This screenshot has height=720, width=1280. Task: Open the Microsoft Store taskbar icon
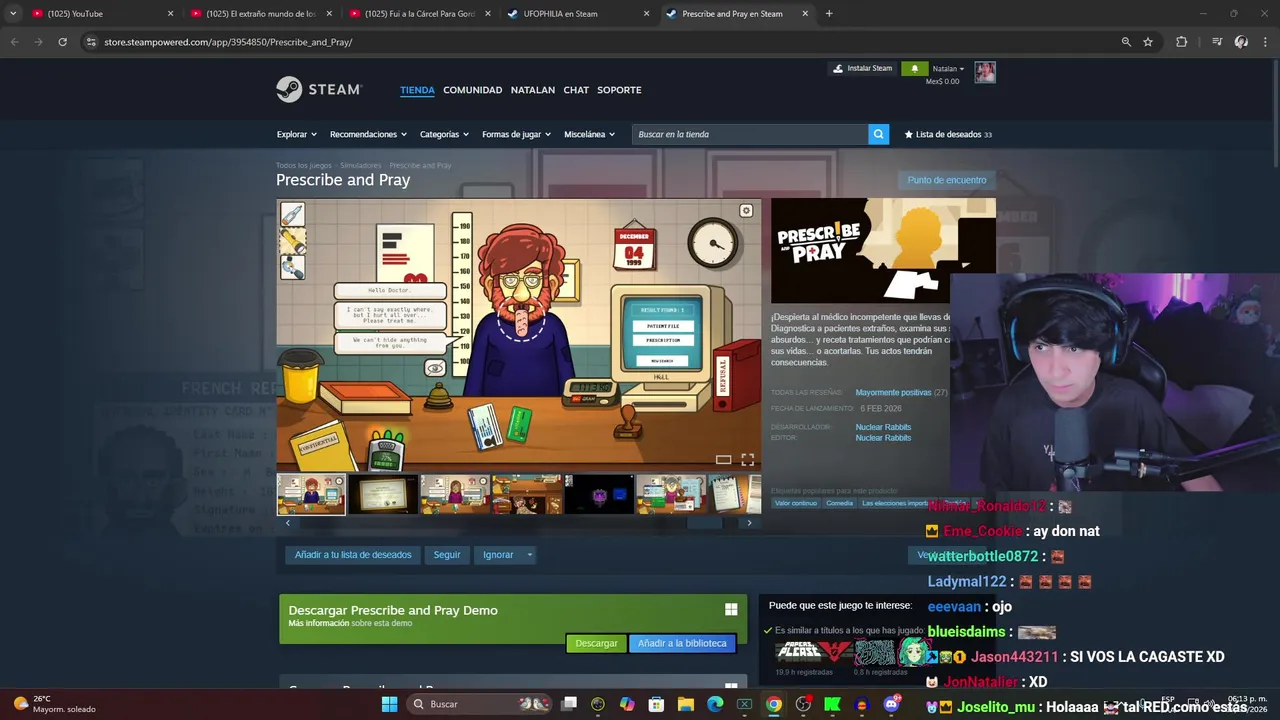coord(656,704)
